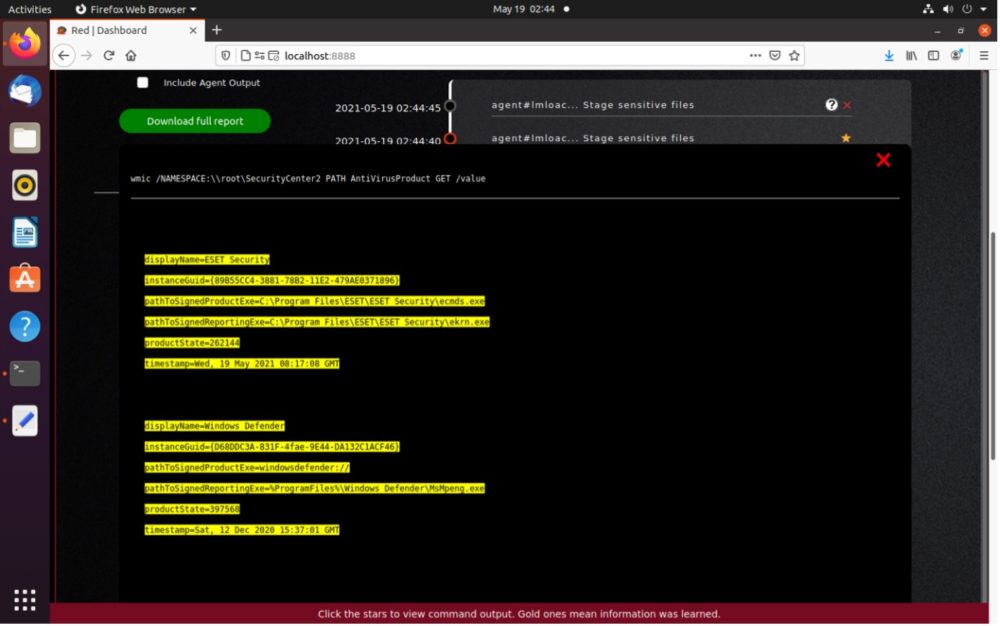1000x626 pixels.
Task: Click the MsMpeng.exe reporting path line
Action: [314, 488]
